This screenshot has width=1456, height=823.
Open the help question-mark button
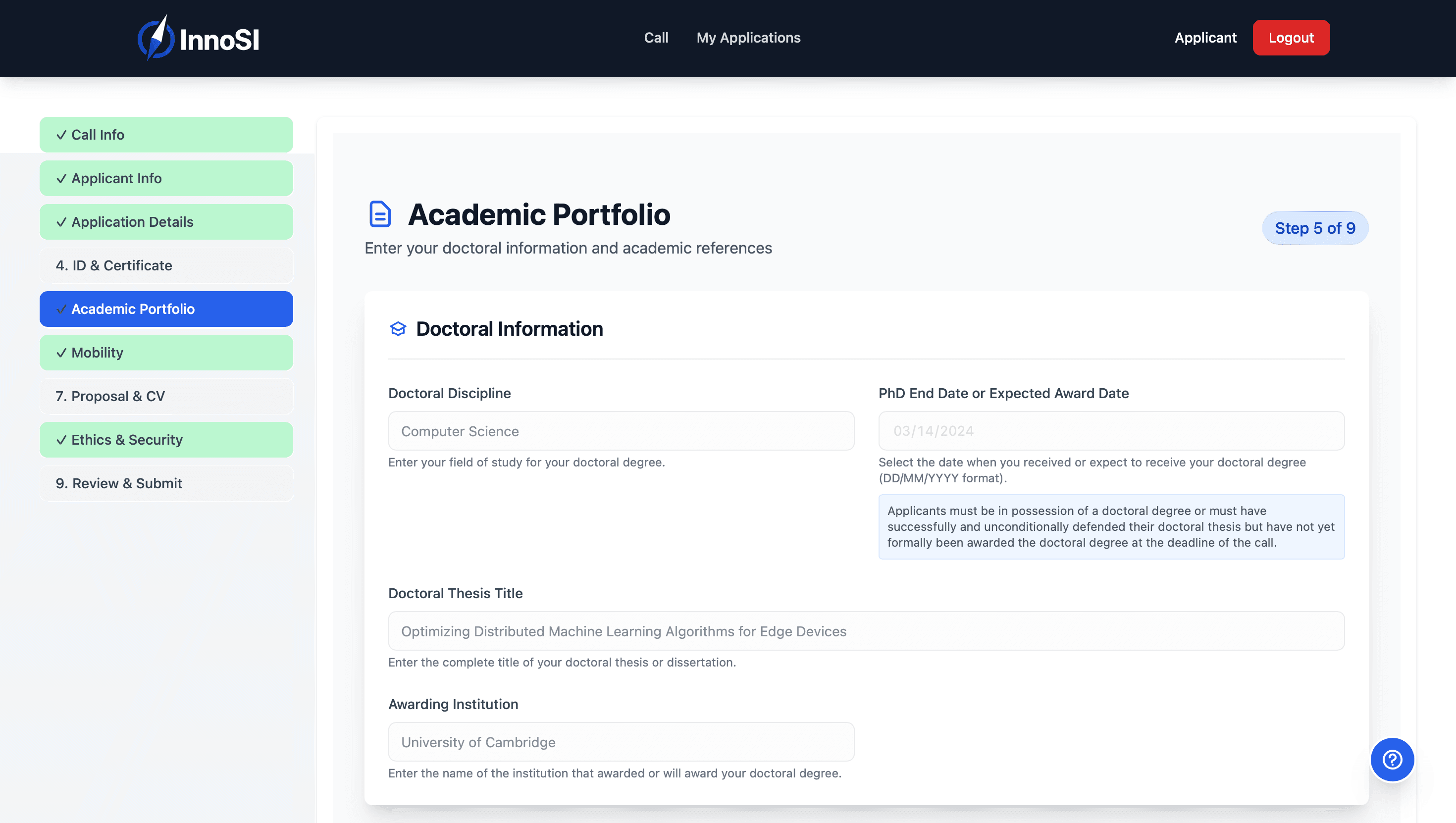coord(1392,759)
